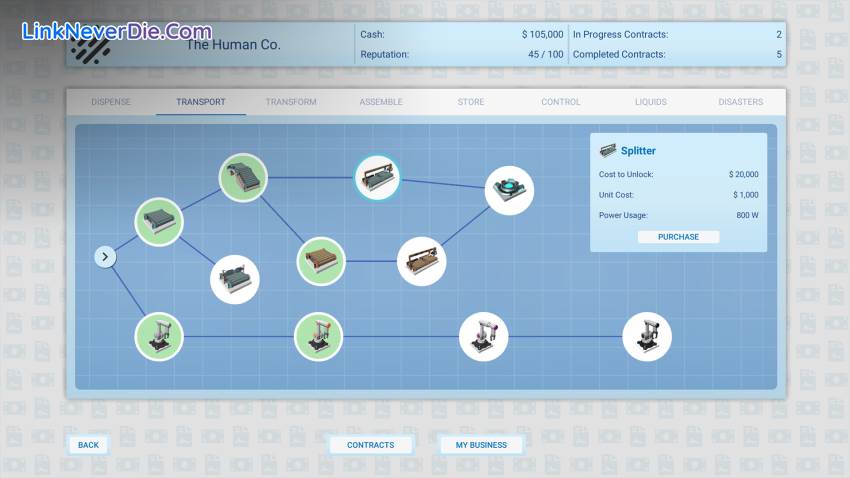Image resolution: width=850 pixels, height=478 pixels.
Task: Switch to the Control tab
Action: pyautogui.click(x=561, y=102)
